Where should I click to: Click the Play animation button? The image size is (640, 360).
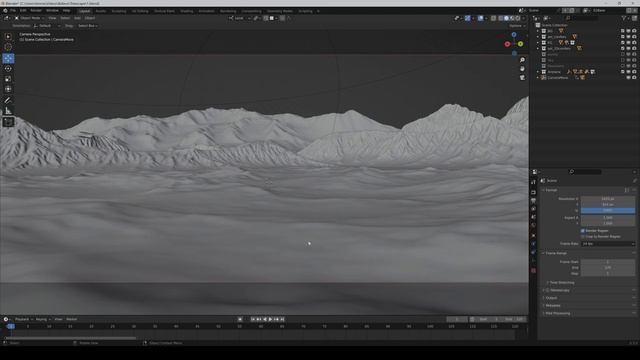pyautogui.click(x=270, y=320)
